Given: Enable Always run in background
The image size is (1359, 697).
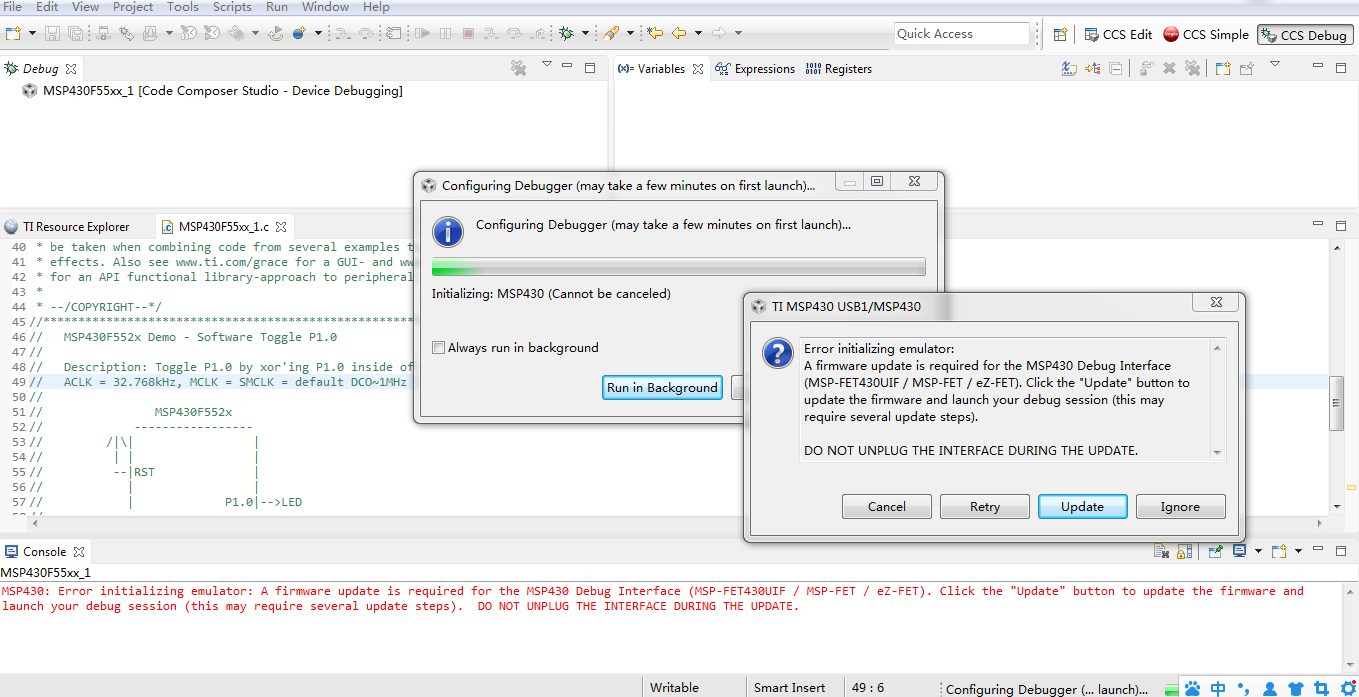Looking at the screenshot, I should coord(438,347).
